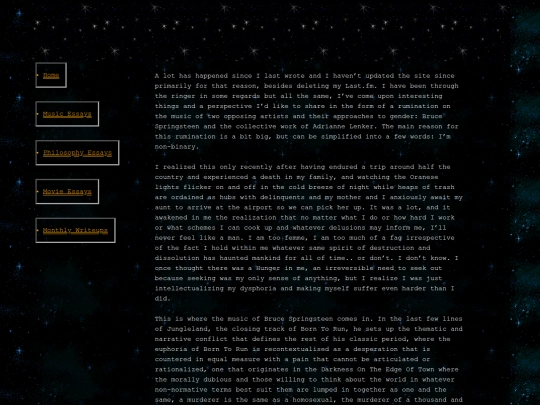
Task: Click the paragraph starting "I realized this only recently"
Action: pyautogui.click(x=309, y=233)
